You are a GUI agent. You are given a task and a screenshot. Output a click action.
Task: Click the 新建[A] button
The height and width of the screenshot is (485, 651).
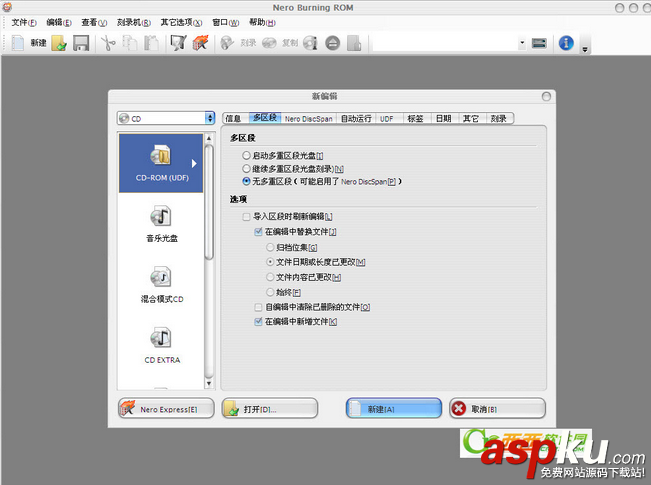pos(394,409)
